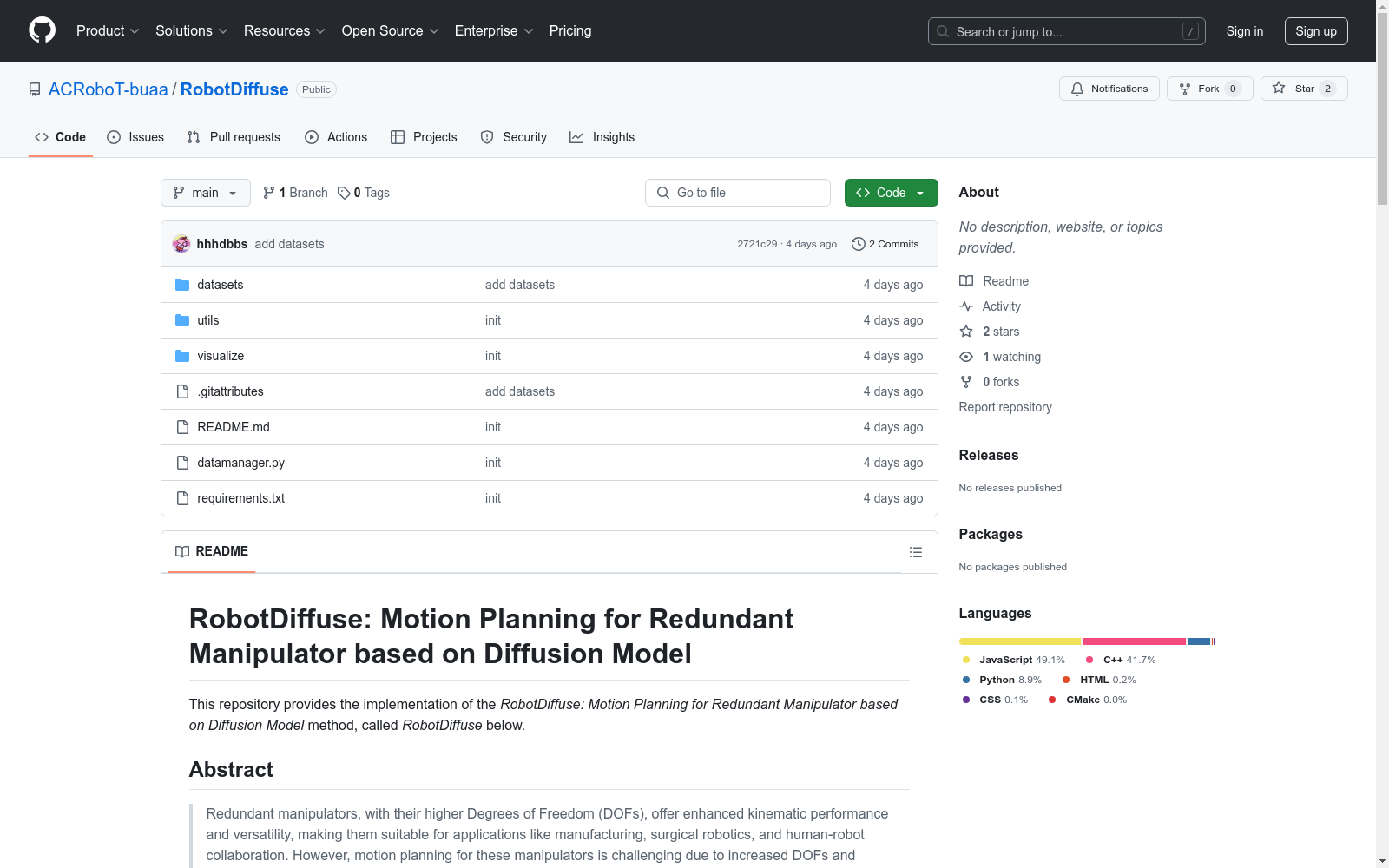Image resolution: width=1389 pixels, height=868 pixels.
Task: Open the RobotDiffuse repository link
Action: point(234,89)
